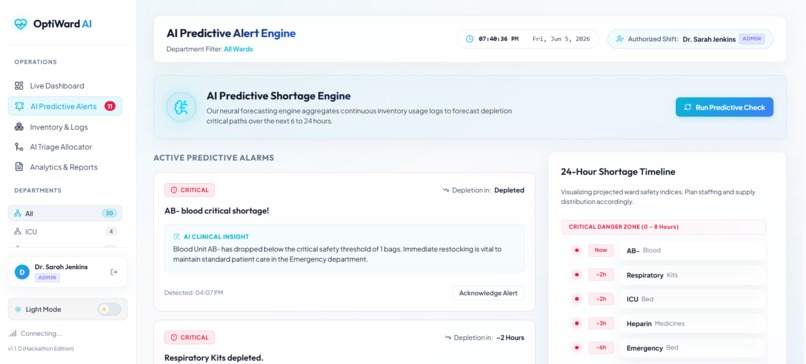Open Inventory & Logs icon
Viewport: 806px width, 364px height.
(x=19, y=127)
